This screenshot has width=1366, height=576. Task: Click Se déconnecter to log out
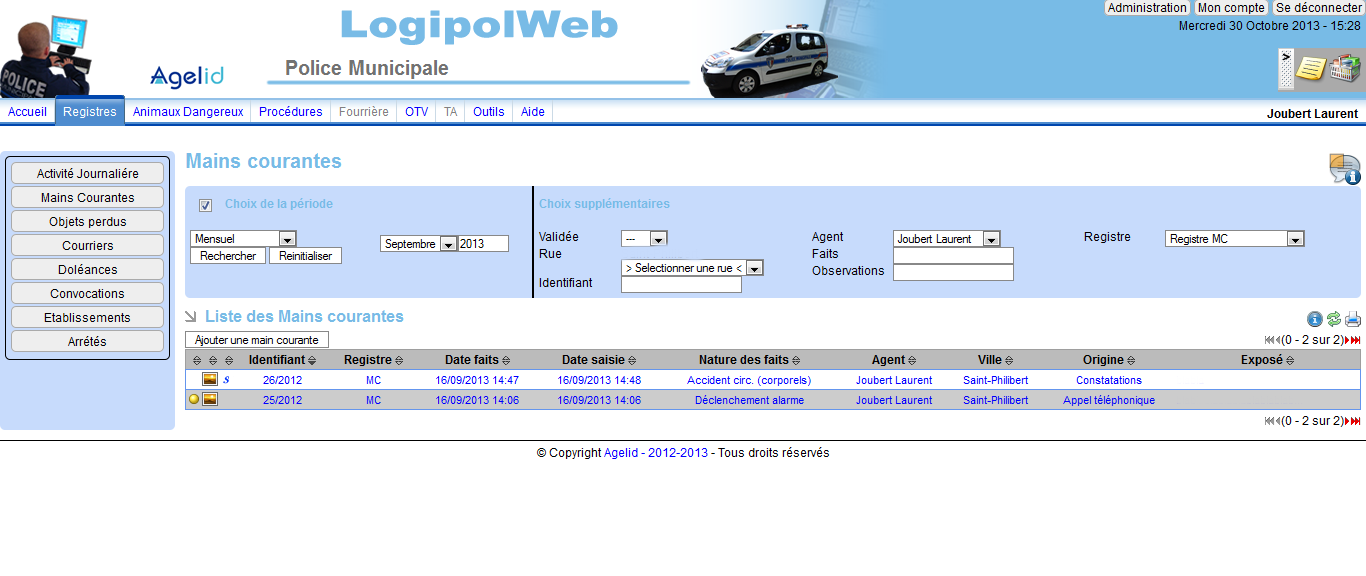point(1318,8)
